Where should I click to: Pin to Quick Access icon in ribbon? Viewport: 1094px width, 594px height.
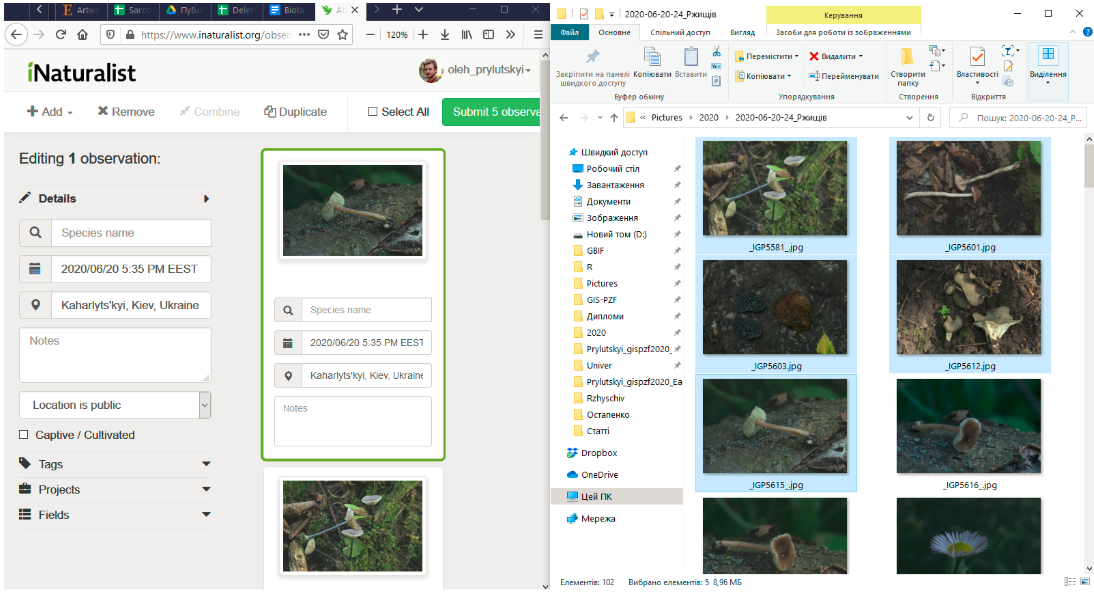(592, 57)
